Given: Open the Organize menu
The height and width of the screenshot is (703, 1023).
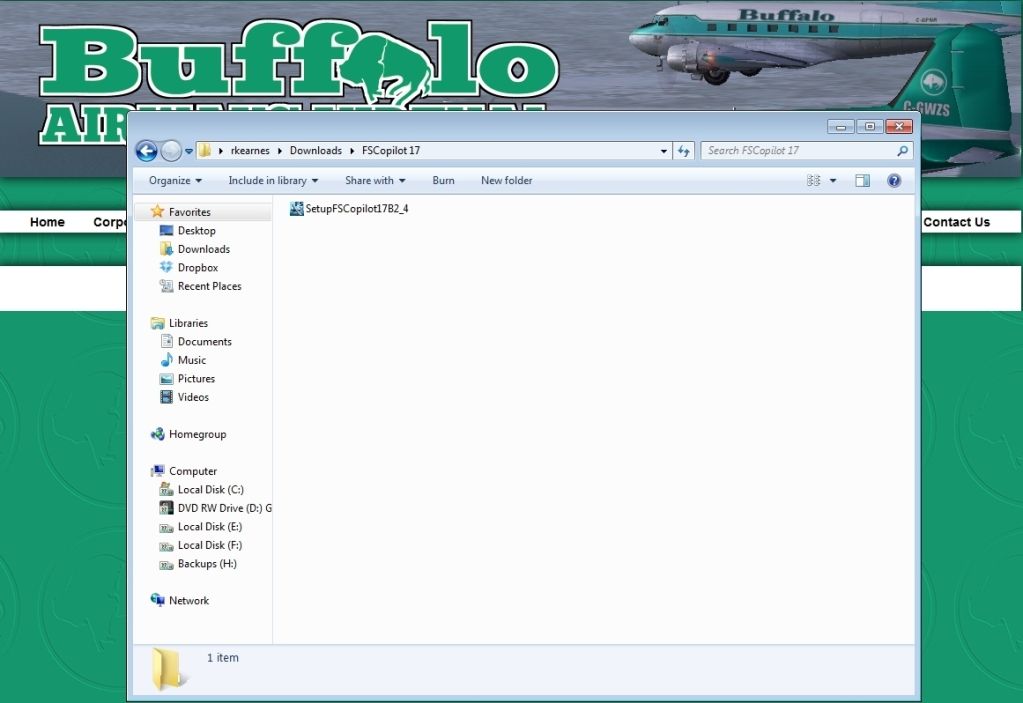Looking at the screenshot, I should [175, 181].
